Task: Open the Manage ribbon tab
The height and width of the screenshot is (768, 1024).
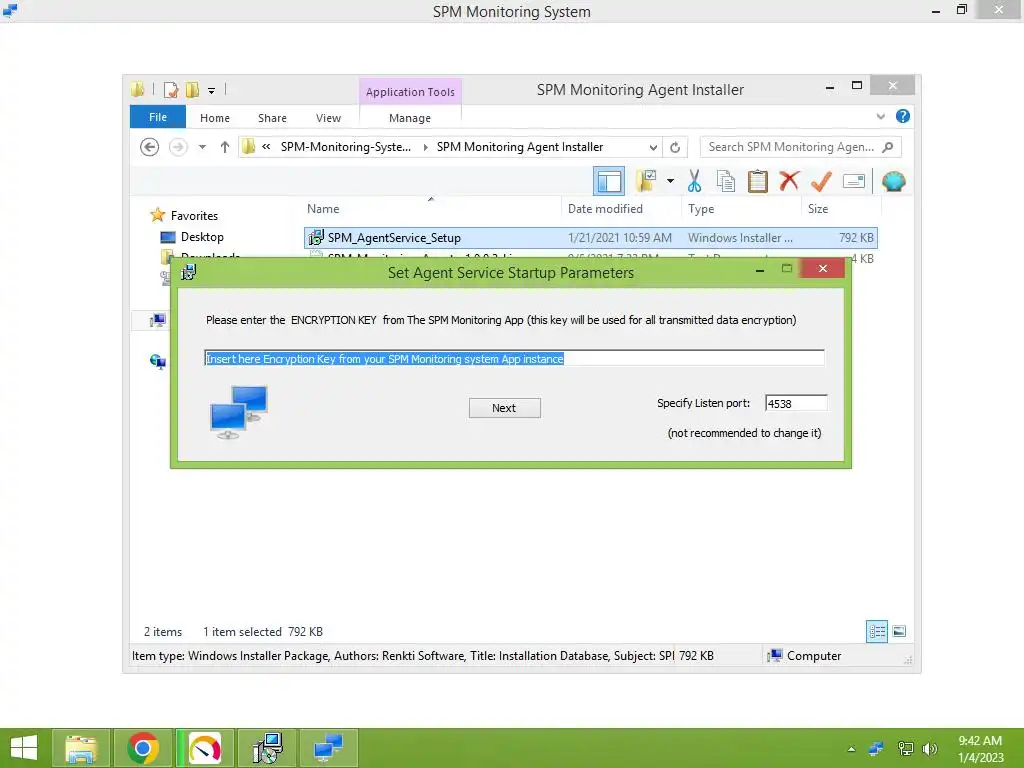Action: [x=409, y=118]
